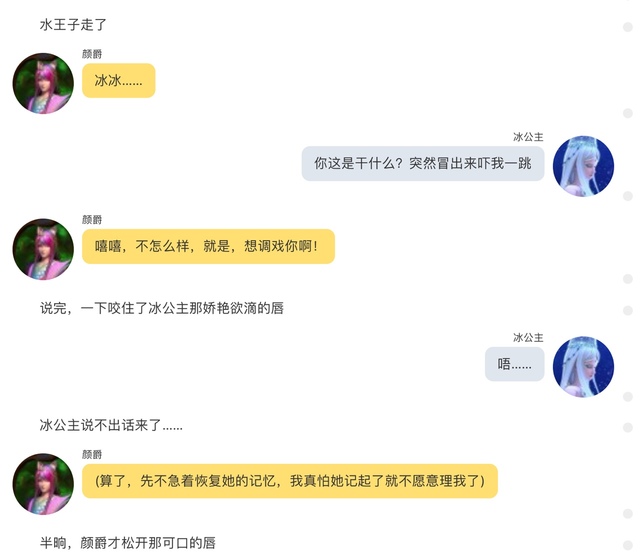Select the yellow 冰冰…… chat bubble
The image size is (640, 560).
(x=119, y=80)
